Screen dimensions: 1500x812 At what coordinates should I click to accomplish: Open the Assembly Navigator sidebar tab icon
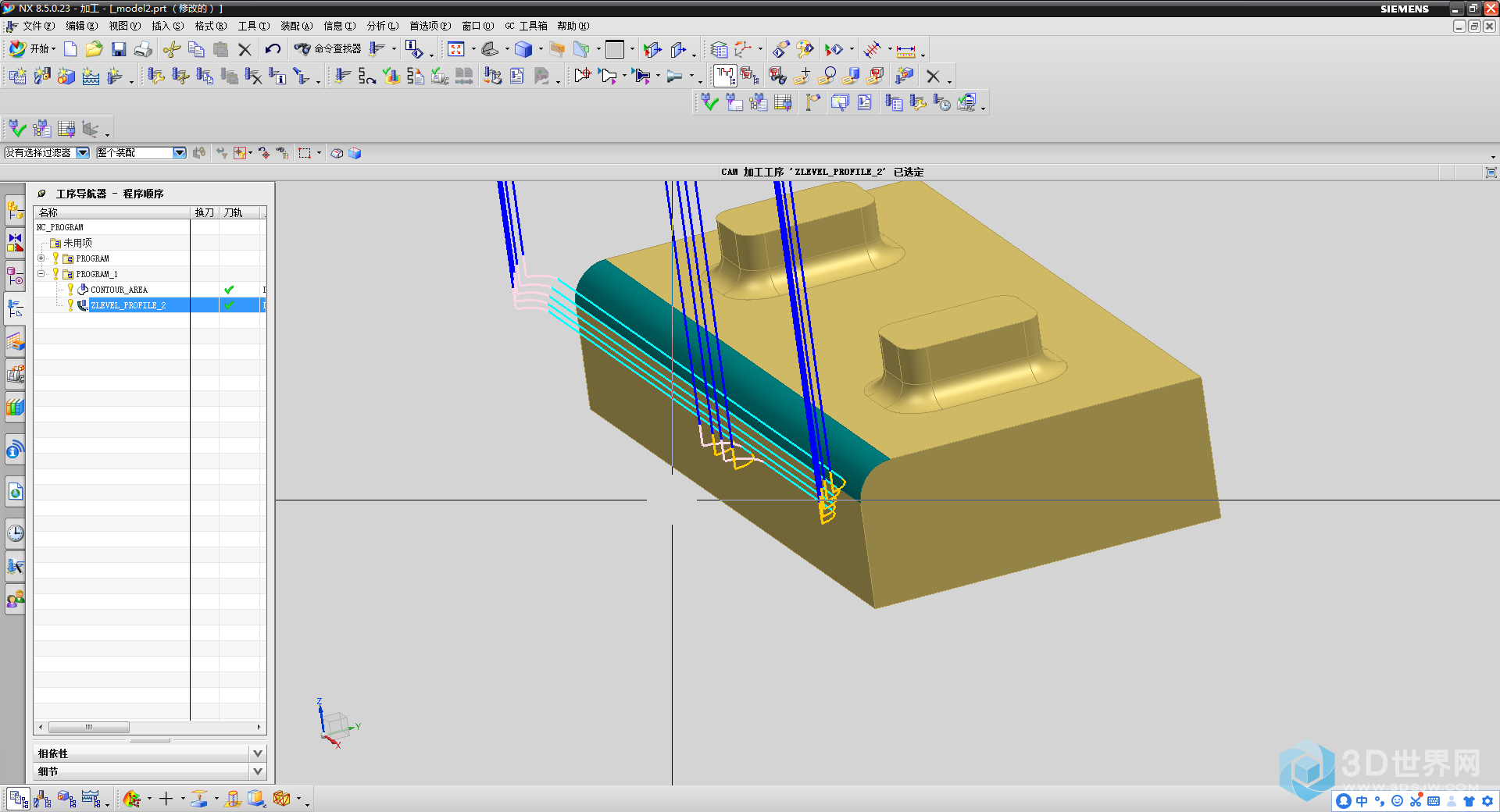click(x=15, y=209)
